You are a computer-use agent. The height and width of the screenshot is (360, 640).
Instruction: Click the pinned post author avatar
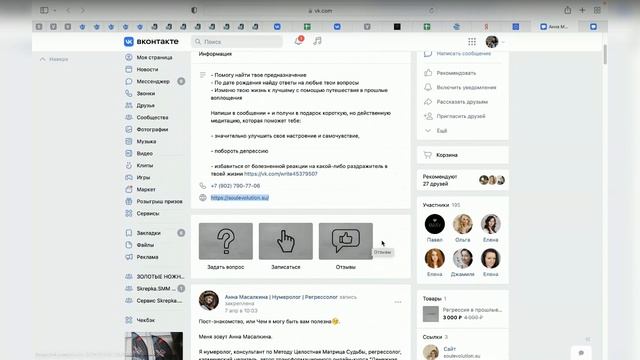pos(209,300)
